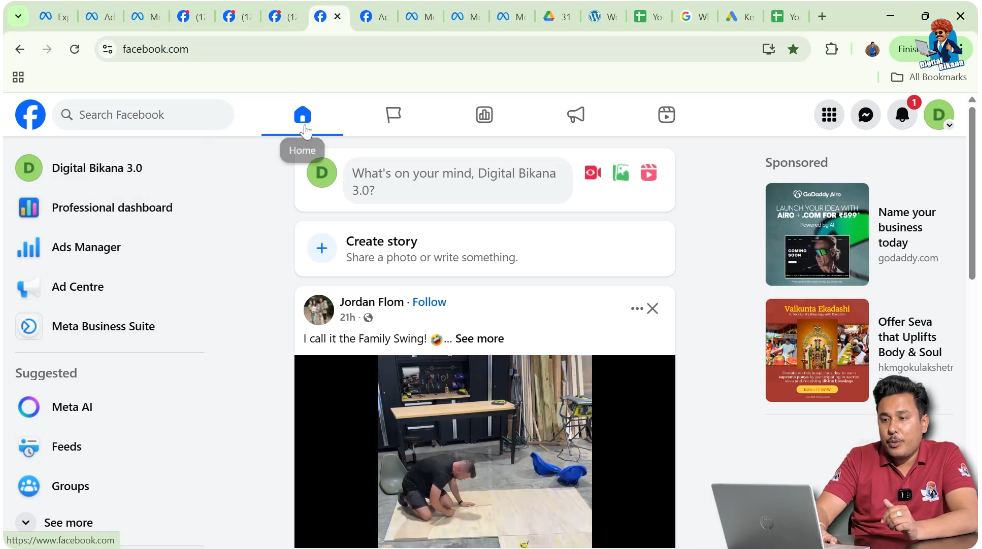Open the post's three-dot options menu
This screenshot has width=982, height=549.
[x=636, y=309]
